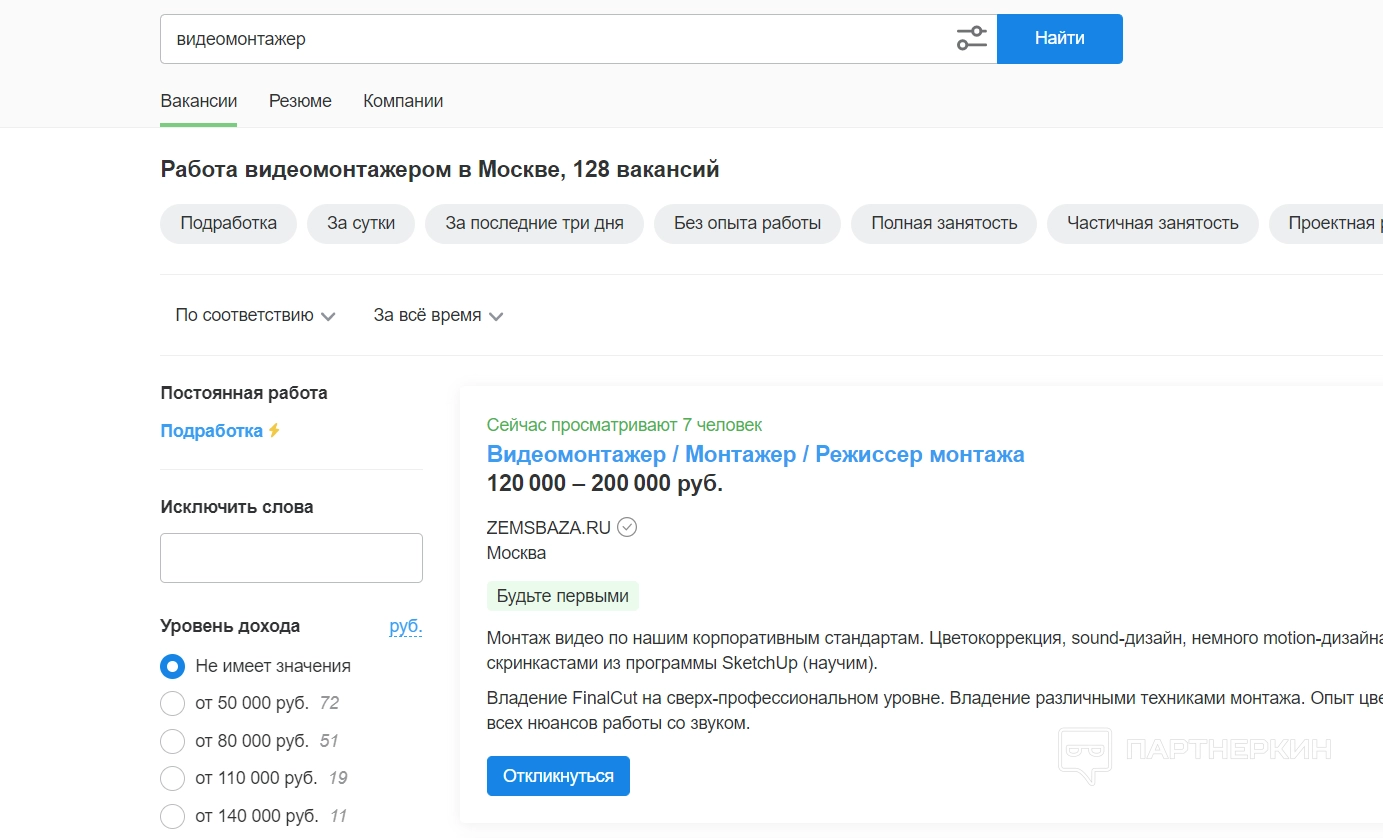Click the Откликнуться button
Screen dimensions: 1383x838
[558, 776]
